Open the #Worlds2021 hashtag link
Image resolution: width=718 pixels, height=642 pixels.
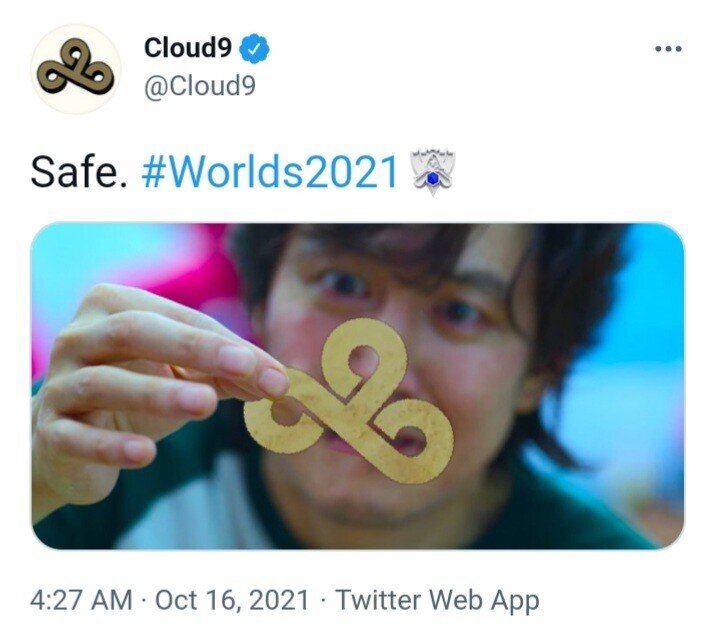269,173
